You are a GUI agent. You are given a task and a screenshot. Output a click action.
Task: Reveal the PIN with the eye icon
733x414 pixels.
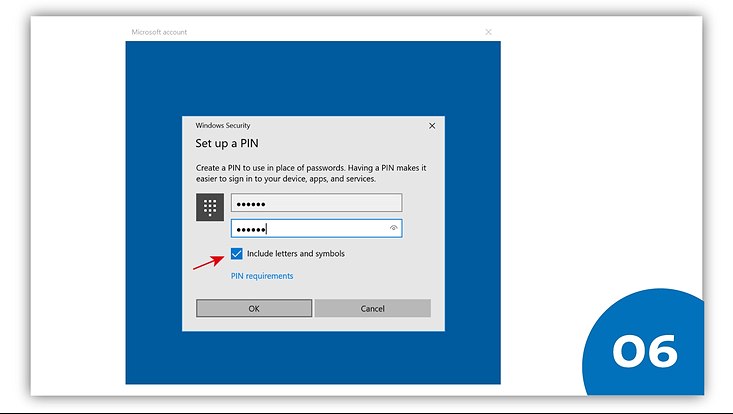point(394,228)
